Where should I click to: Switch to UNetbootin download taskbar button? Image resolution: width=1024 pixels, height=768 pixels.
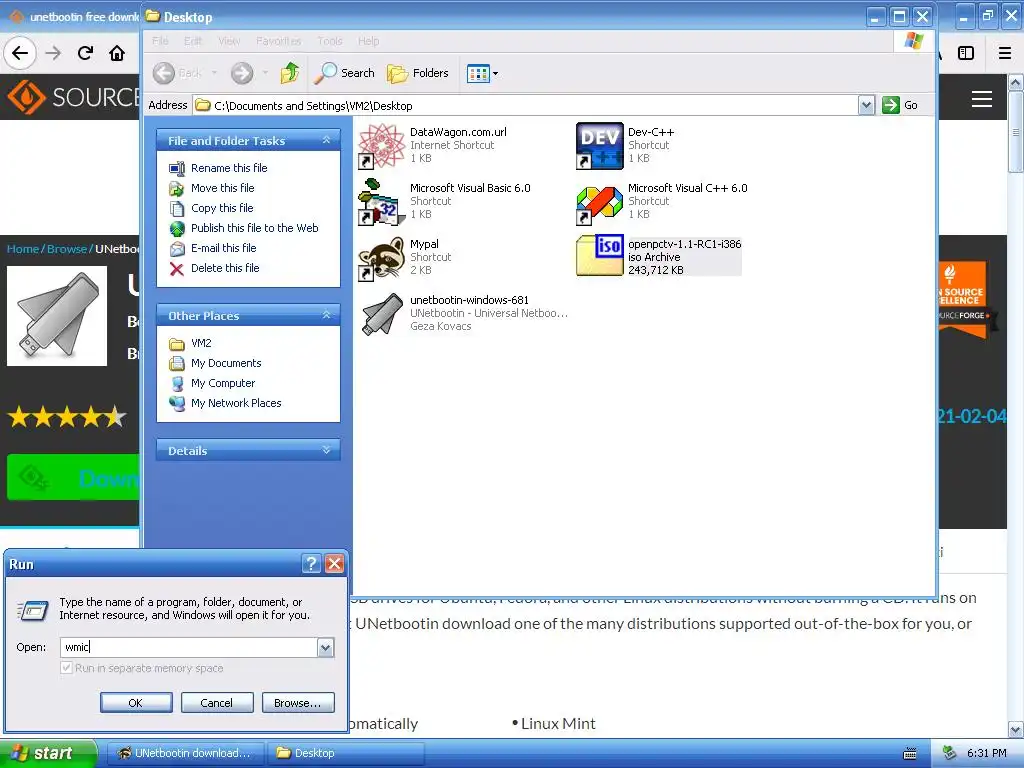pos(185,753)
